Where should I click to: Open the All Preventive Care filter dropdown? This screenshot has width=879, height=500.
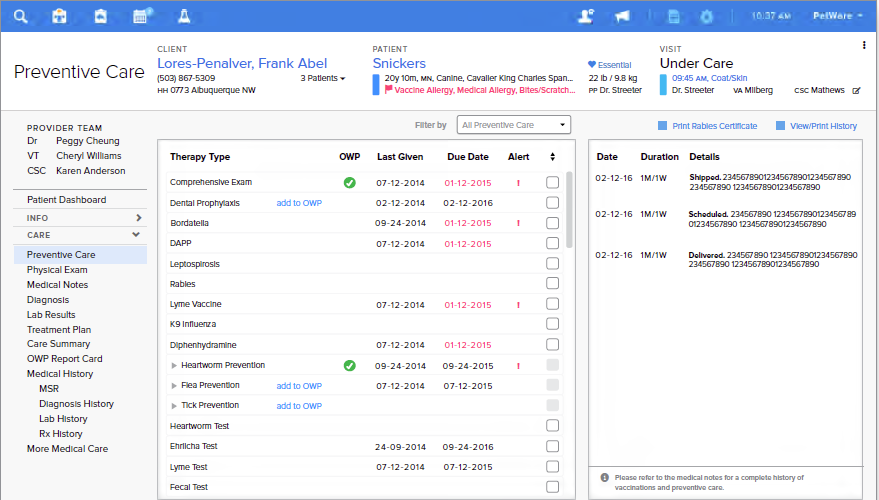(513, 125)
